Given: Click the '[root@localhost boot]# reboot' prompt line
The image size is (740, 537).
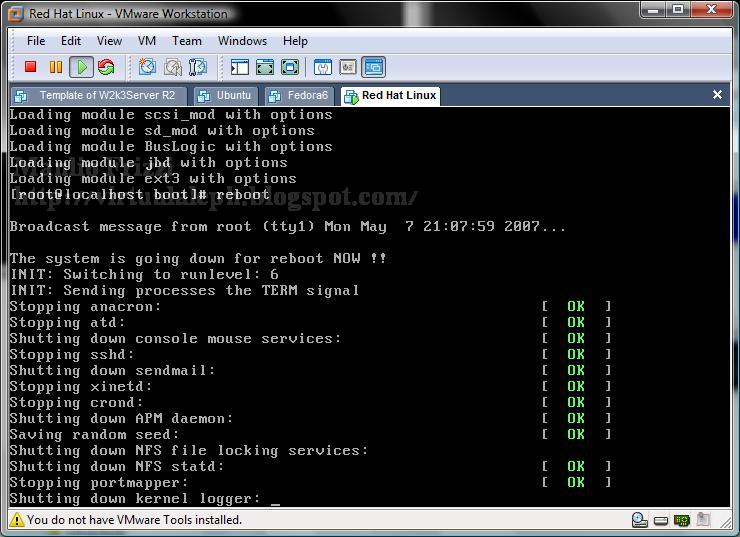Looking at the screenshot, I should 140,194.
